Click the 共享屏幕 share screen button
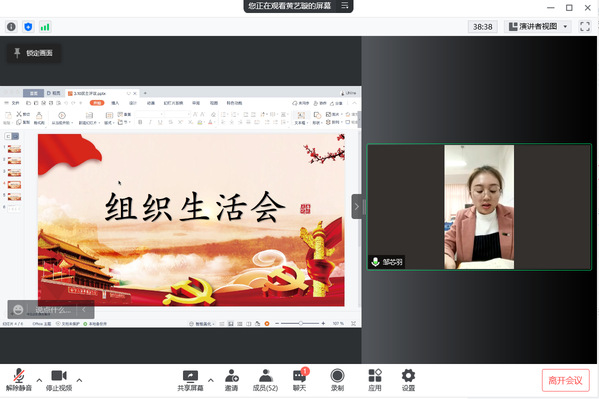599x399 pixels. click(190, 380)
